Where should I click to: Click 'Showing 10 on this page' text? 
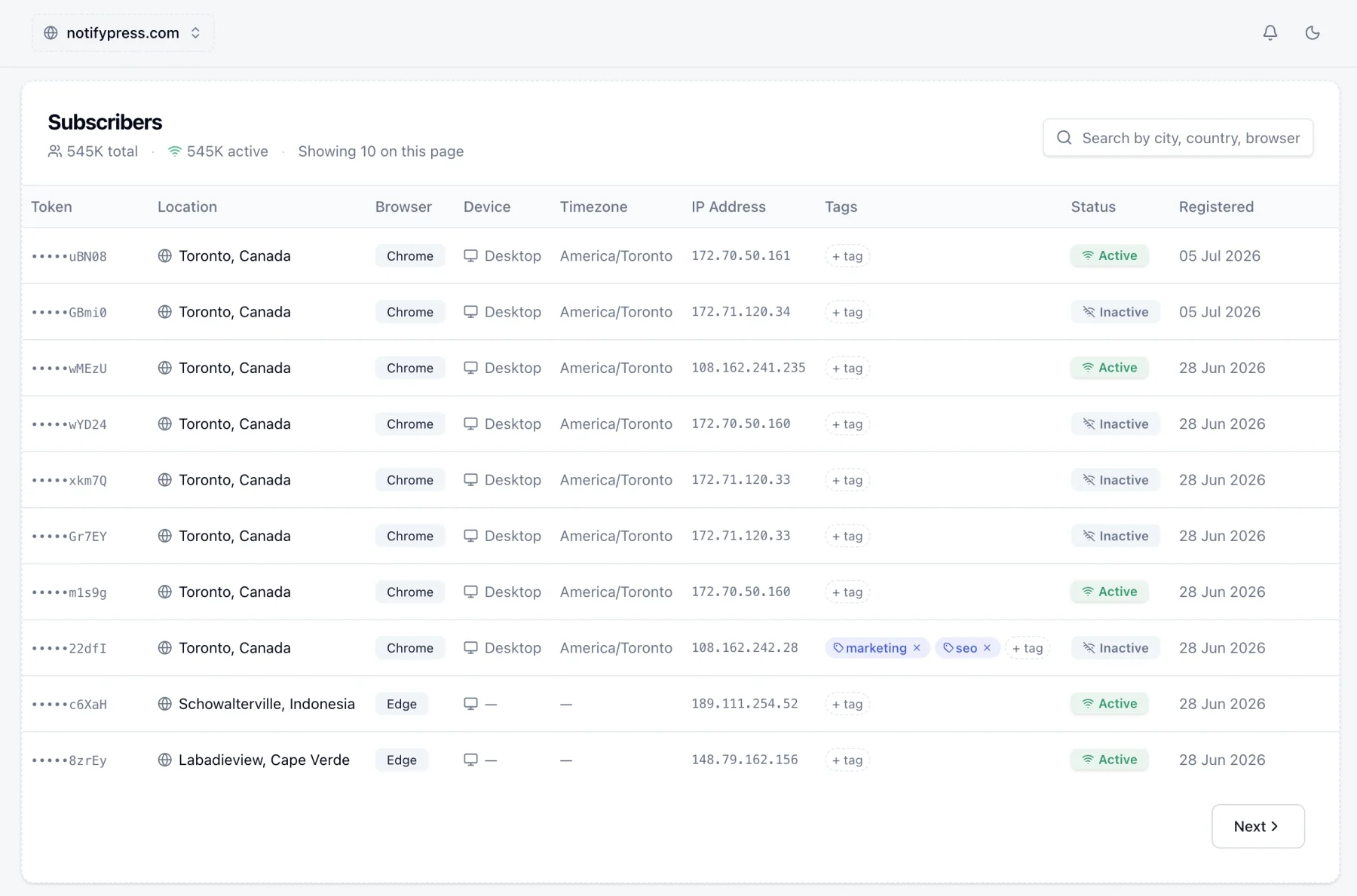(381, 151)
